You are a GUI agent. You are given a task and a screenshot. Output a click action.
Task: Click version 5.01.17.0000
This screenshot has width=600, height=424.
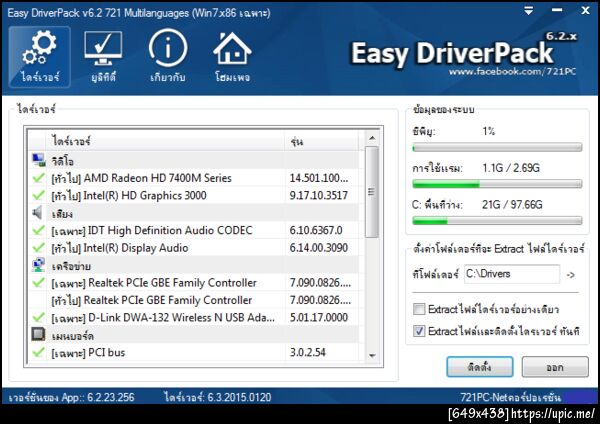coord(318,318)
